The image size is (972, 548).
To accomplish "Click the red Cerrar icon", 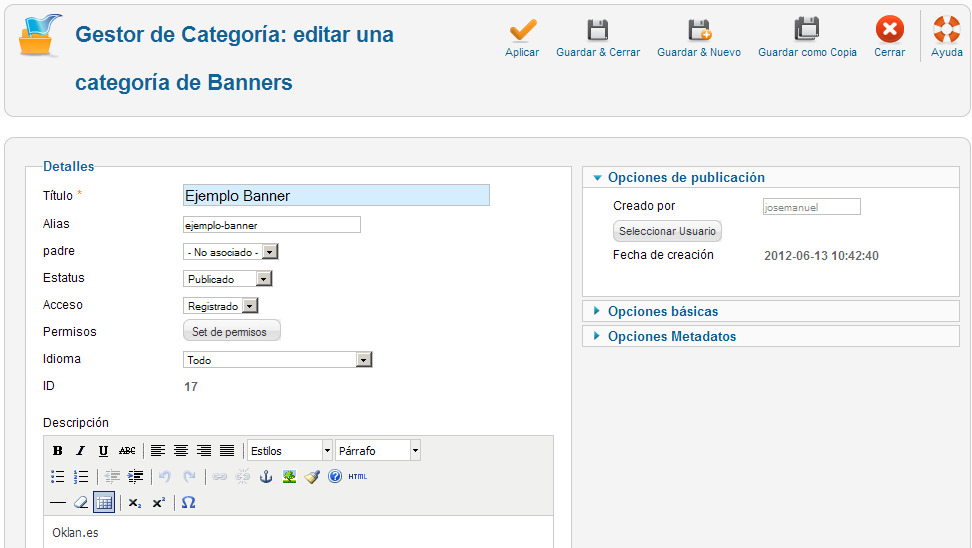I will (x=890, y=29).
